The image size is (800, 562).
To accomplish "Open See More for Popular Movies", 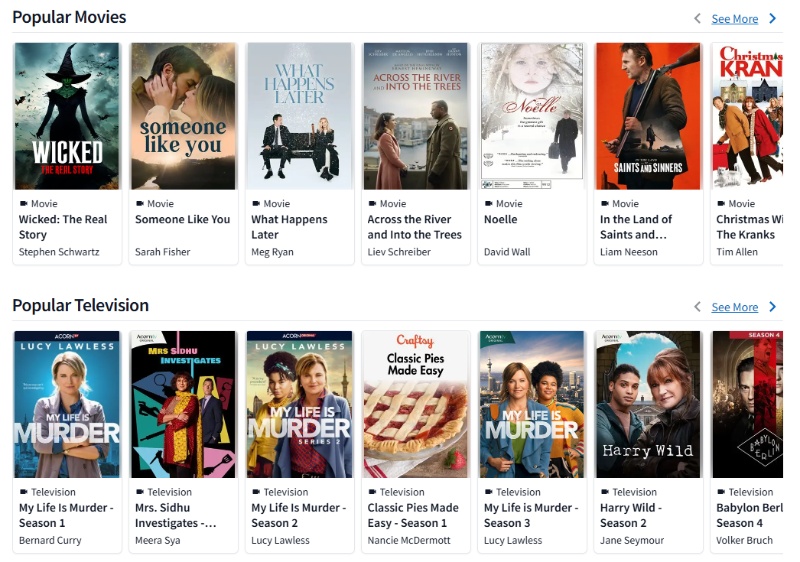I will coord(735,19).
